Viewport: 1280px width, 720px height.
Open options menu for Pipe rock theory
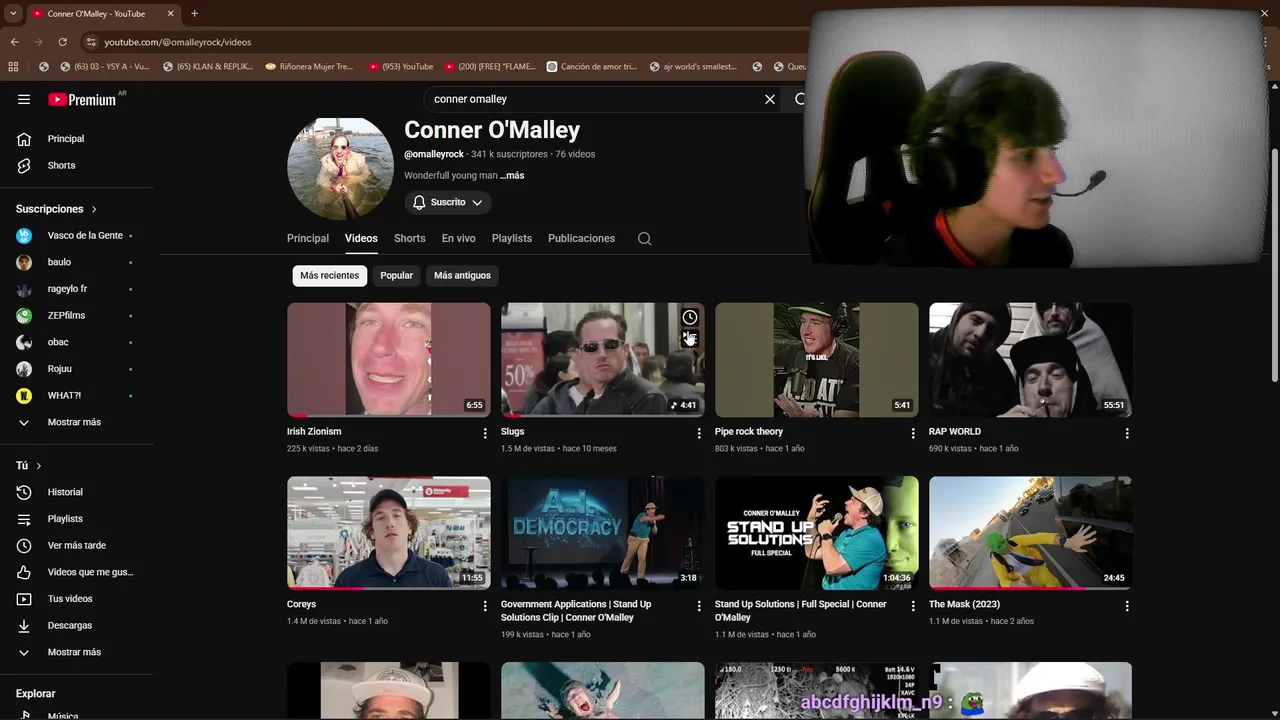913,433
